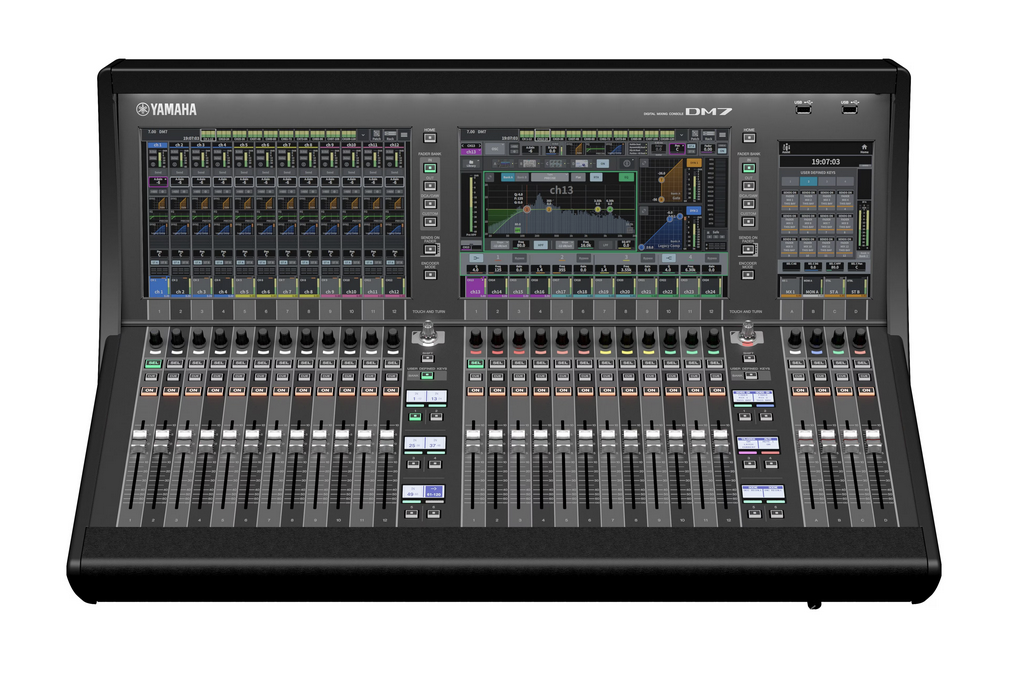The width and height of the screenshot is (1016, 686).
Task: Toggle the lit SEL key of left bay strip 1
Action: (x=154, y=363)
